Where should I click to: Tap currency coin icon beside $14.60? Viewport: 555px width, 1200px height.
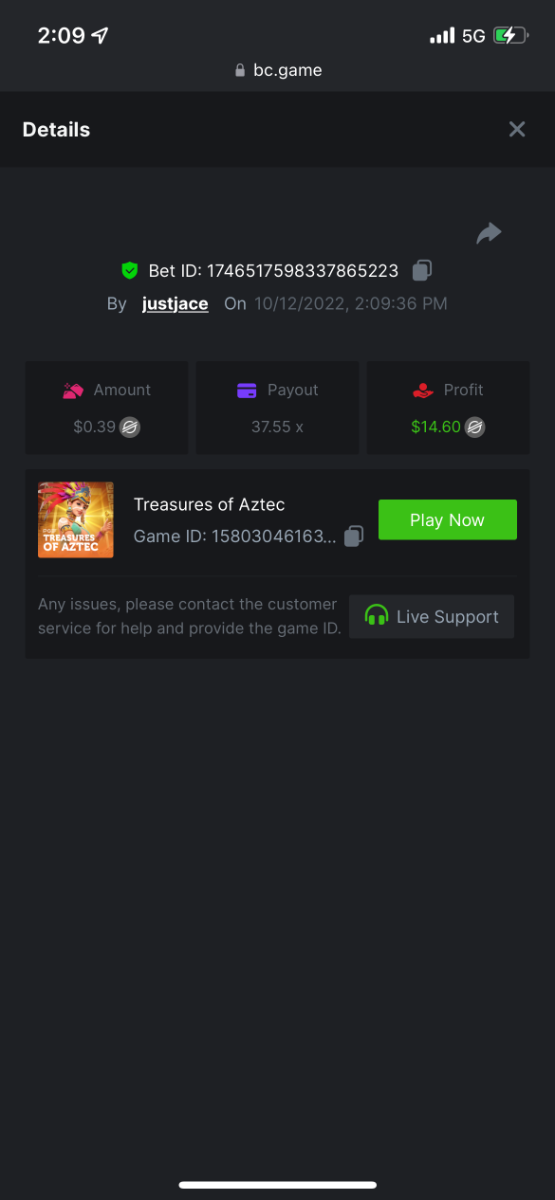(475, 427)
